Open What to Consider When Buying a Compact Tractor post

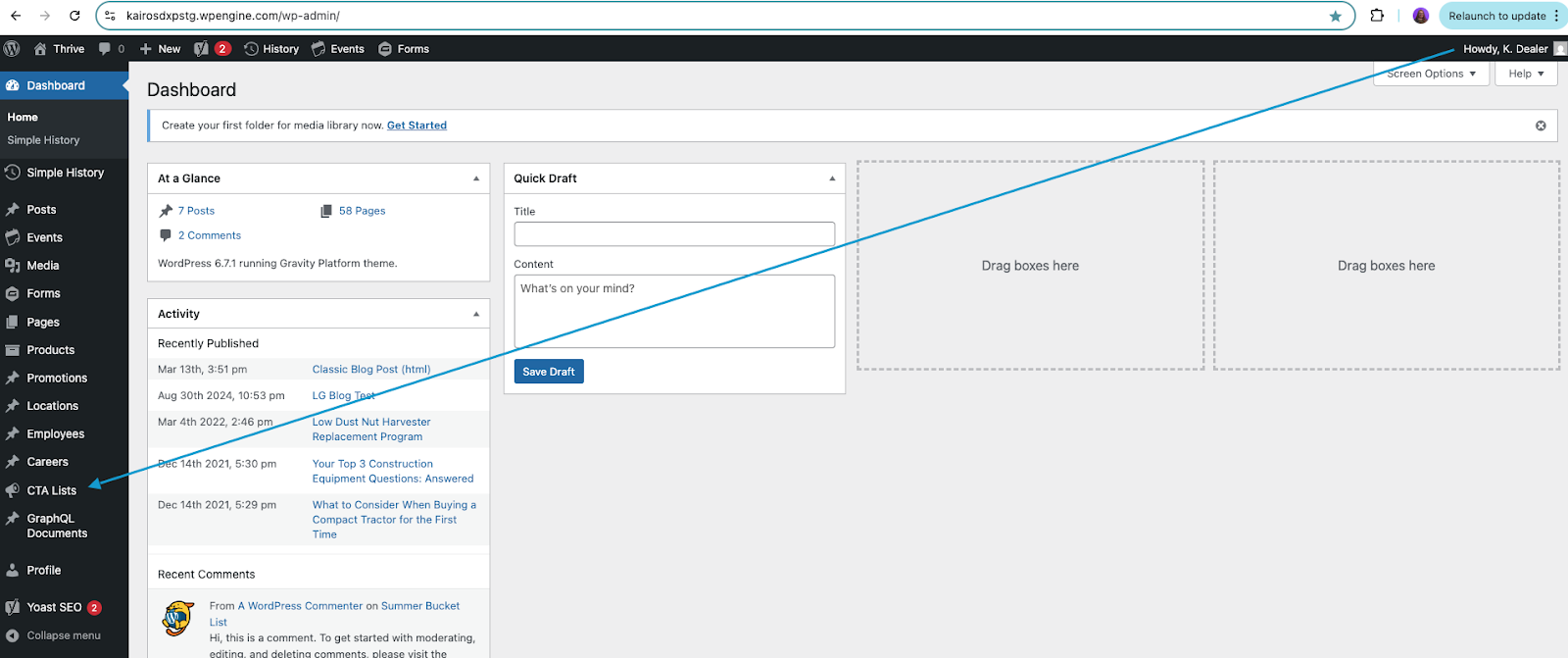pos(394,520)
